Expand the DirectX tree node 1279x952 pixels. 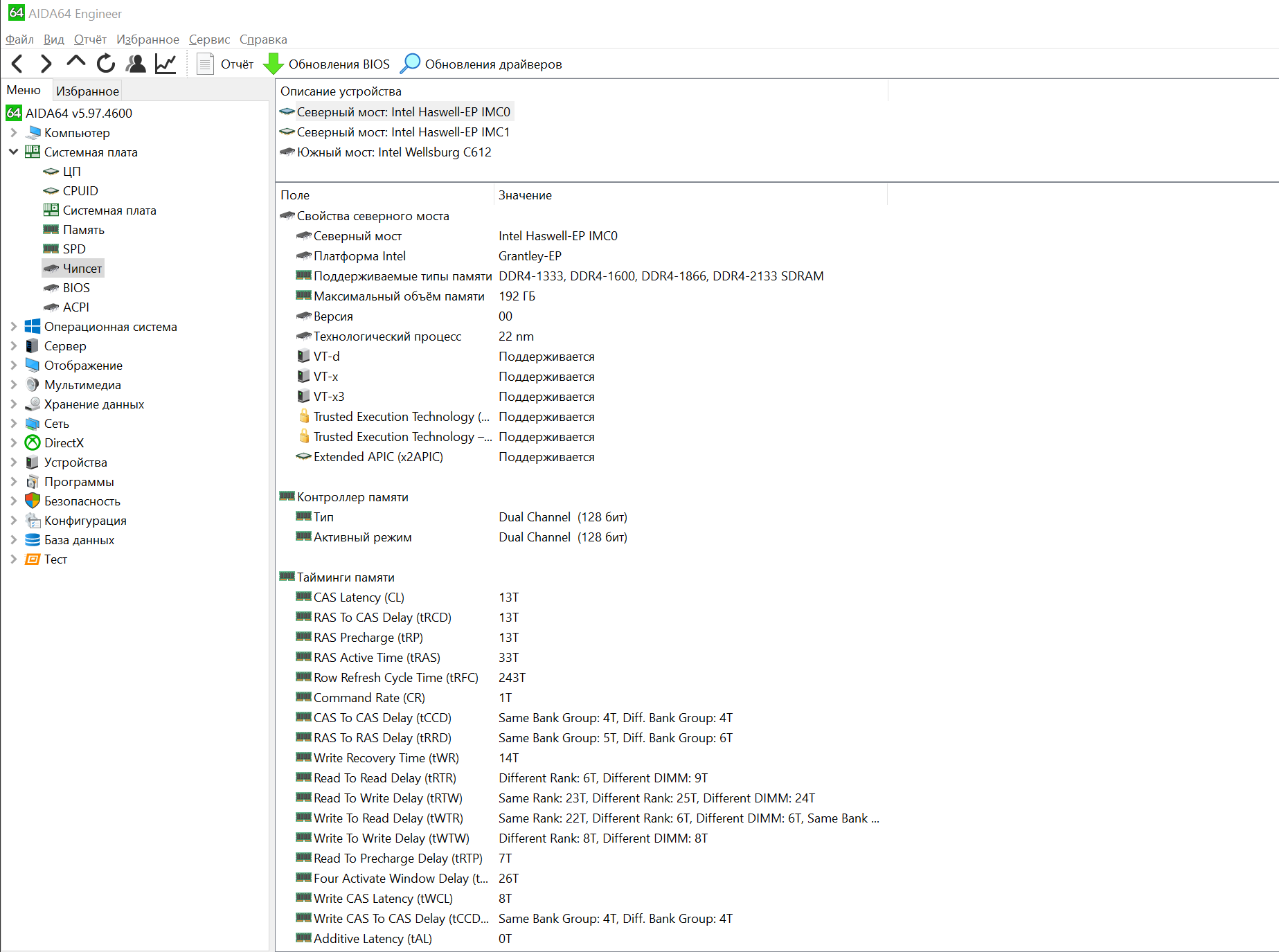[x=13, y=442]
